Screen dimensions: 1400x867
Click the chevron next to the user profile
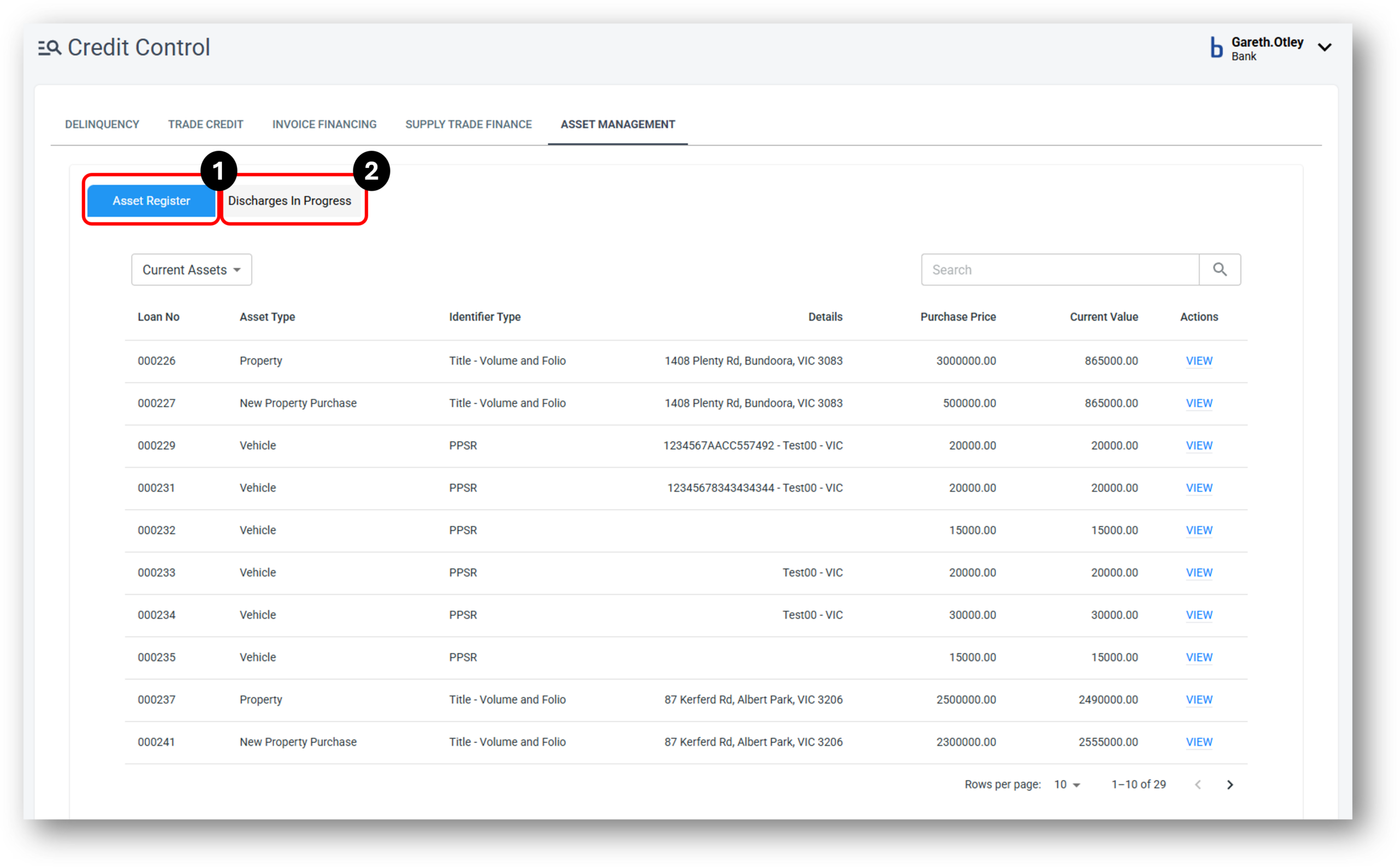[1325, 48]
